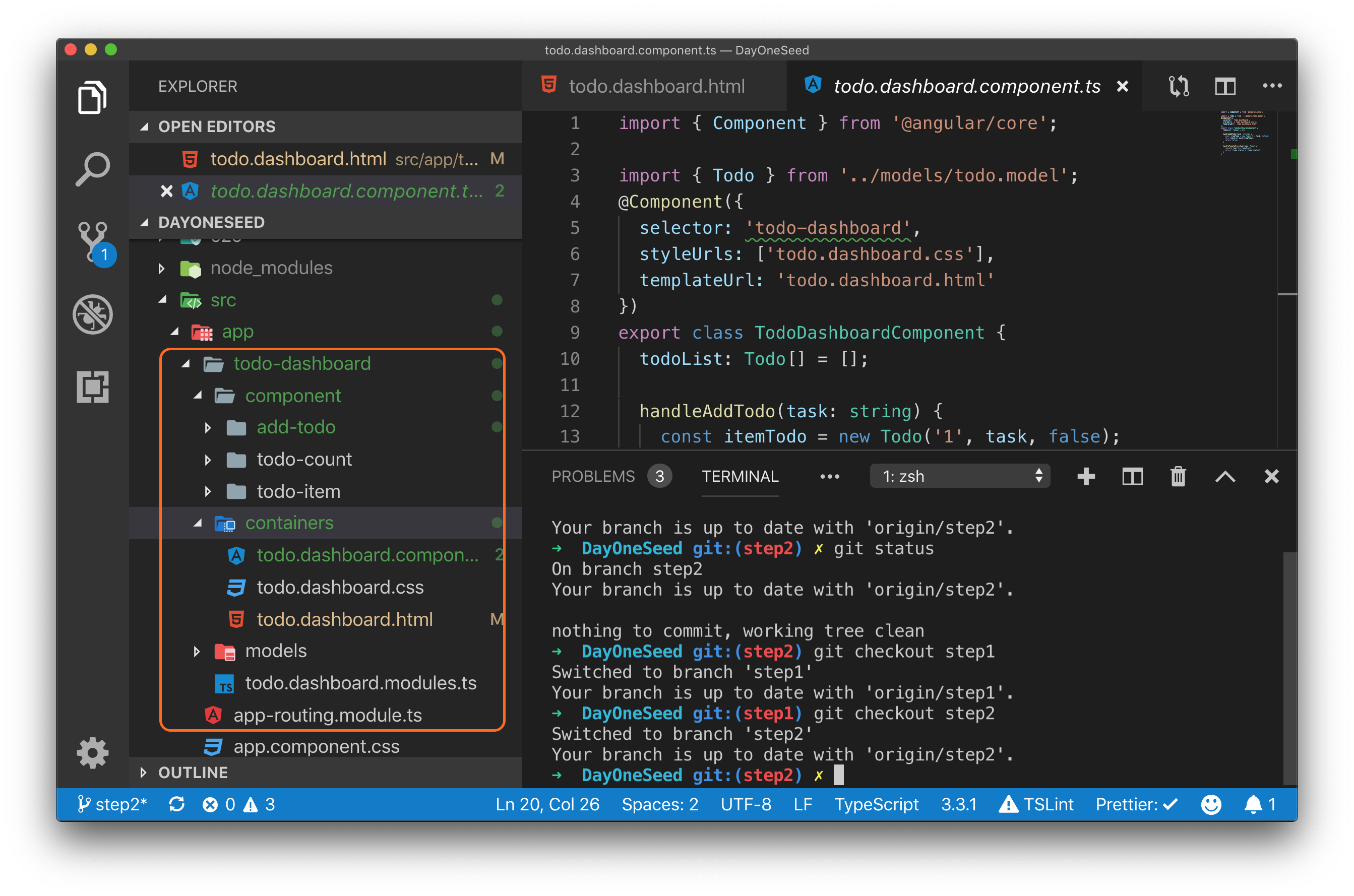Screen dimensions: 1354x896
Task: Split the editor using the editor toolbar icon
Action: coord(1225,86)
